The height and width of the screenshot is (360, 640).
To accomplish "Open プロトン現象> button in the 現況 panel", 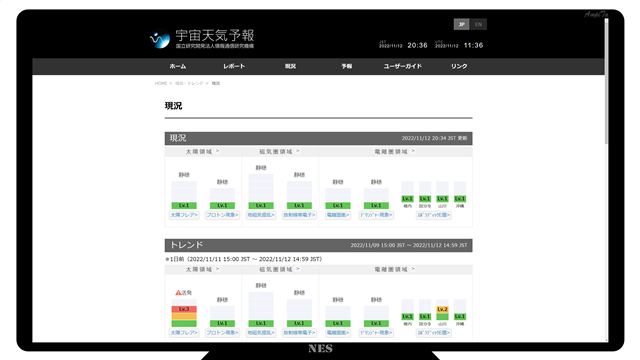I will click(x=222, y=215).
